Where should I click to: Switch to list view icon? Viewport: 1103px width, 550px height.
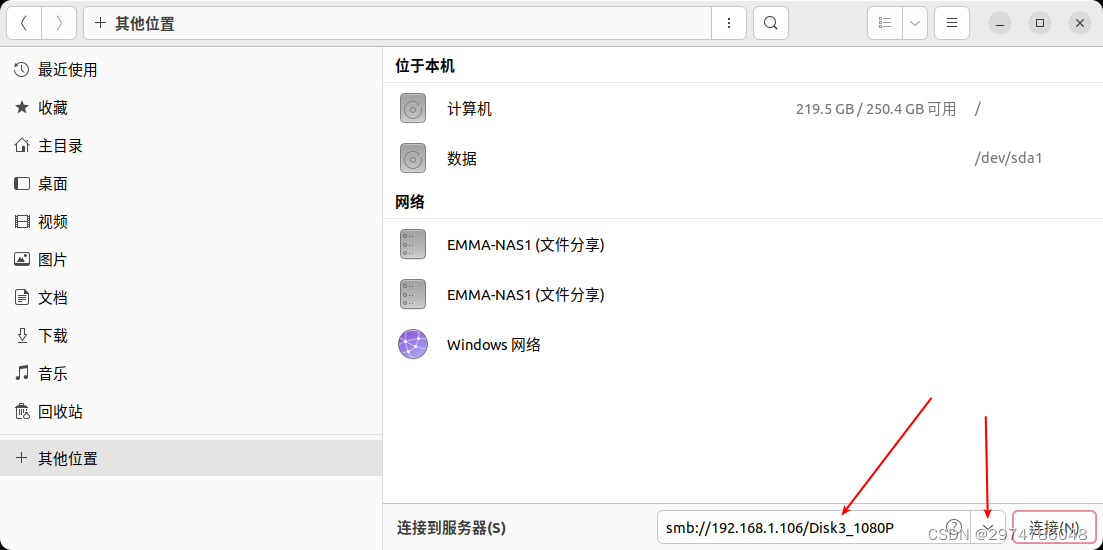tap(886, 23)
